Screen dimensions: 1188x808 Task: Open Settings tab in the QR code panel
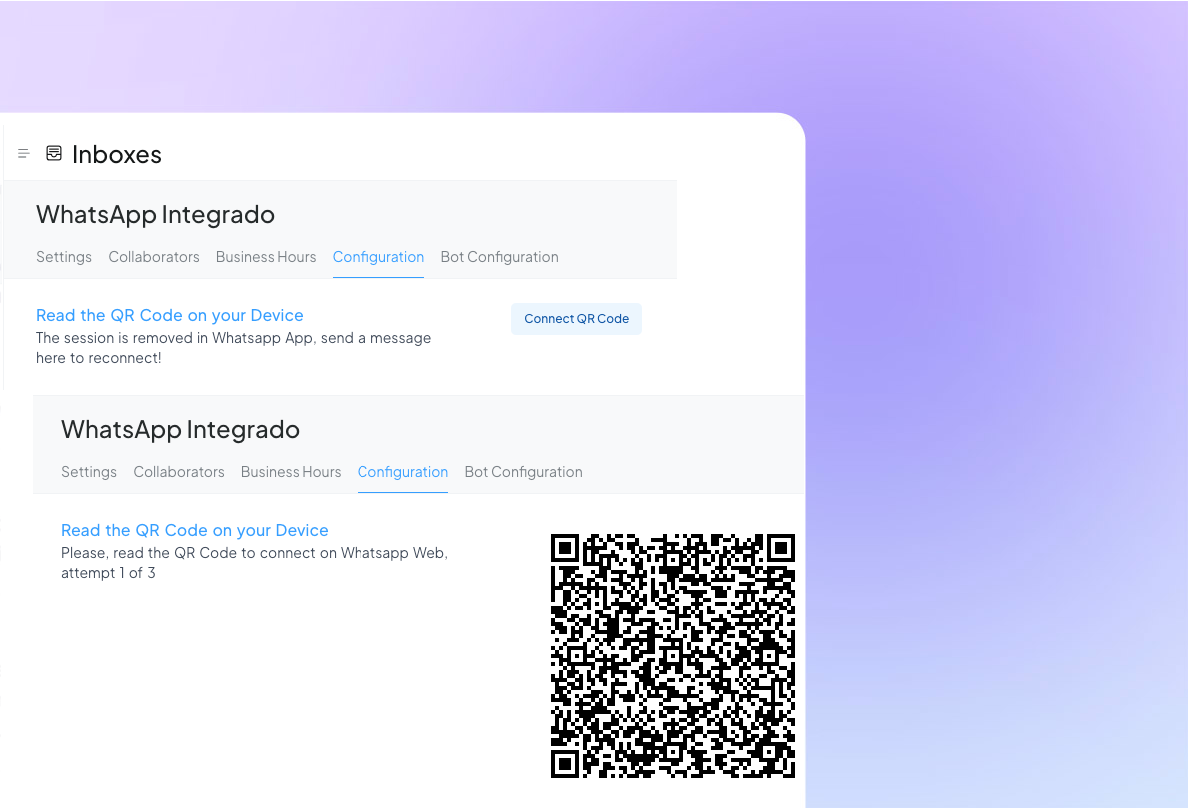point(89,472)
